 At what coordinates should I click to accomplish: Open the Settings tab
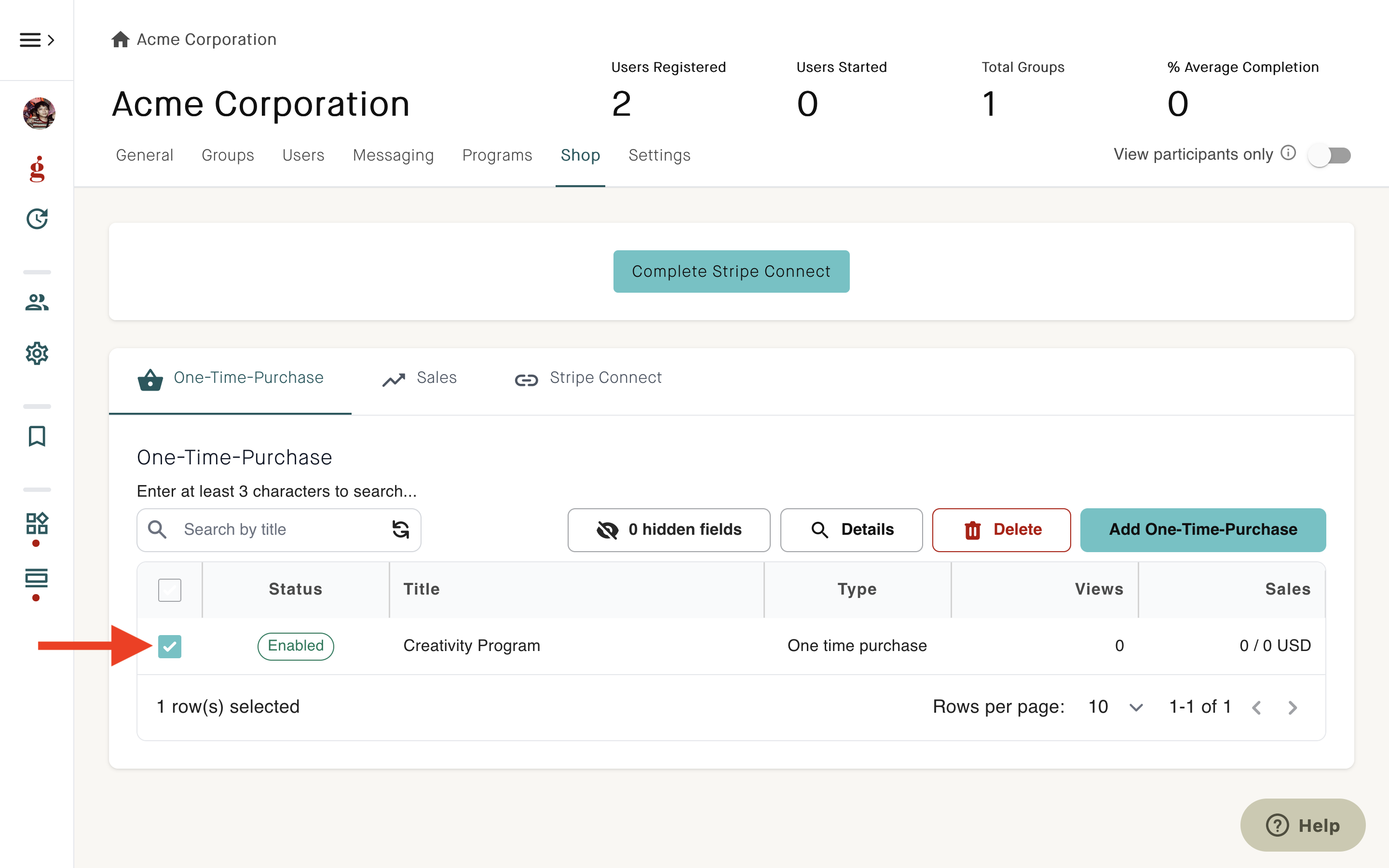(x=660, y=155)
